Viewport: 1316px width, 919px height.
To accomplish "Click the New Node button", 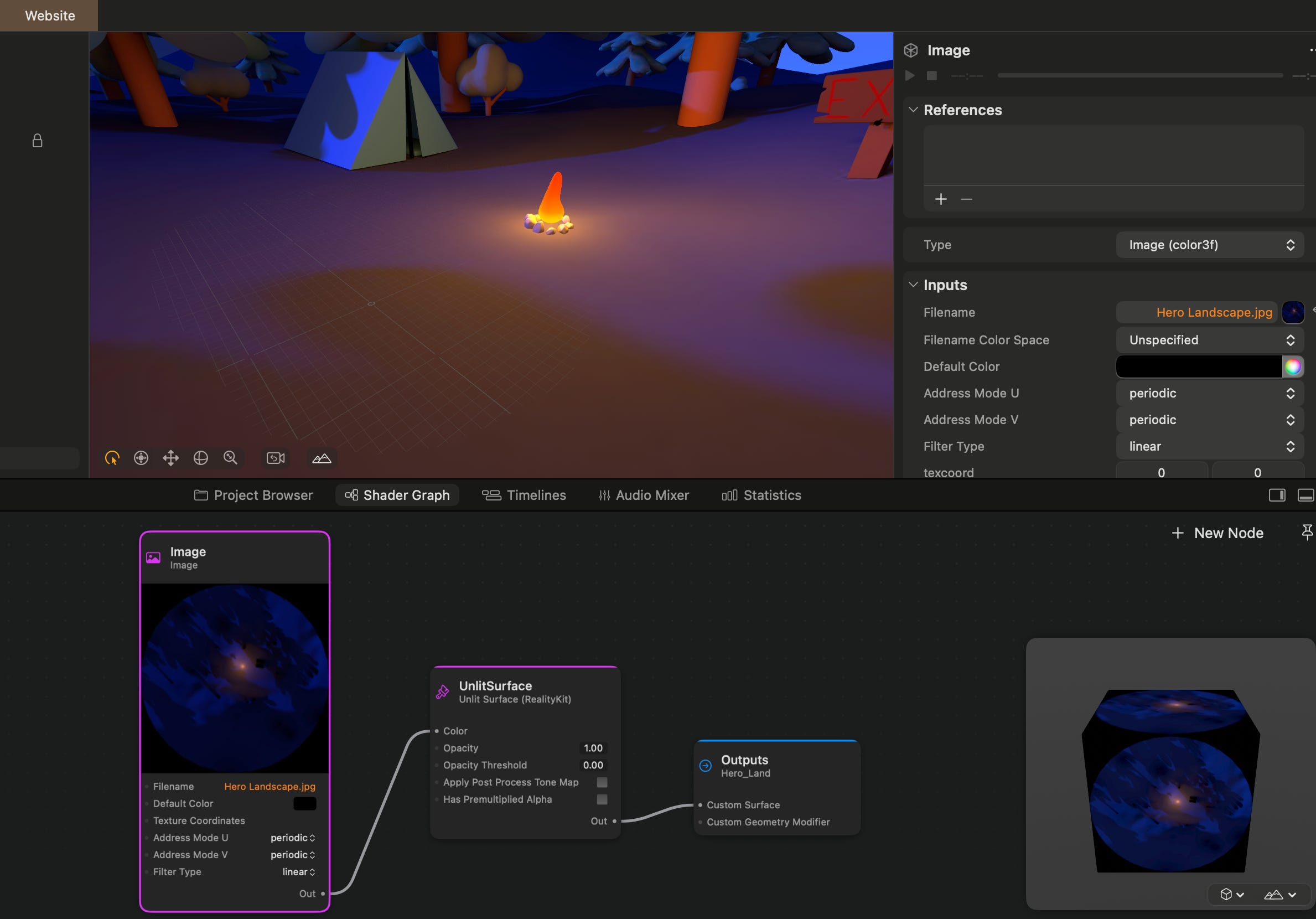I will (1217, 533).
